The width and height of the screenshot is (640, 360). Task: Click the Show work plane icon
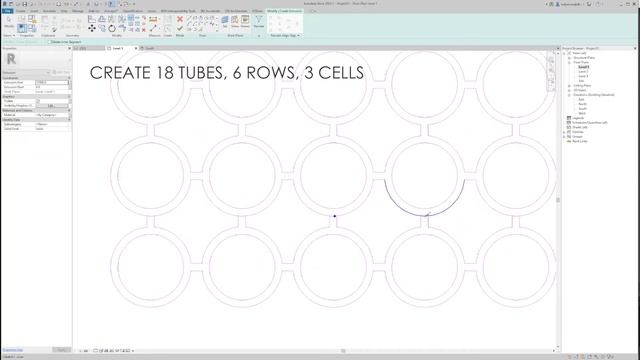pos(235,21)
